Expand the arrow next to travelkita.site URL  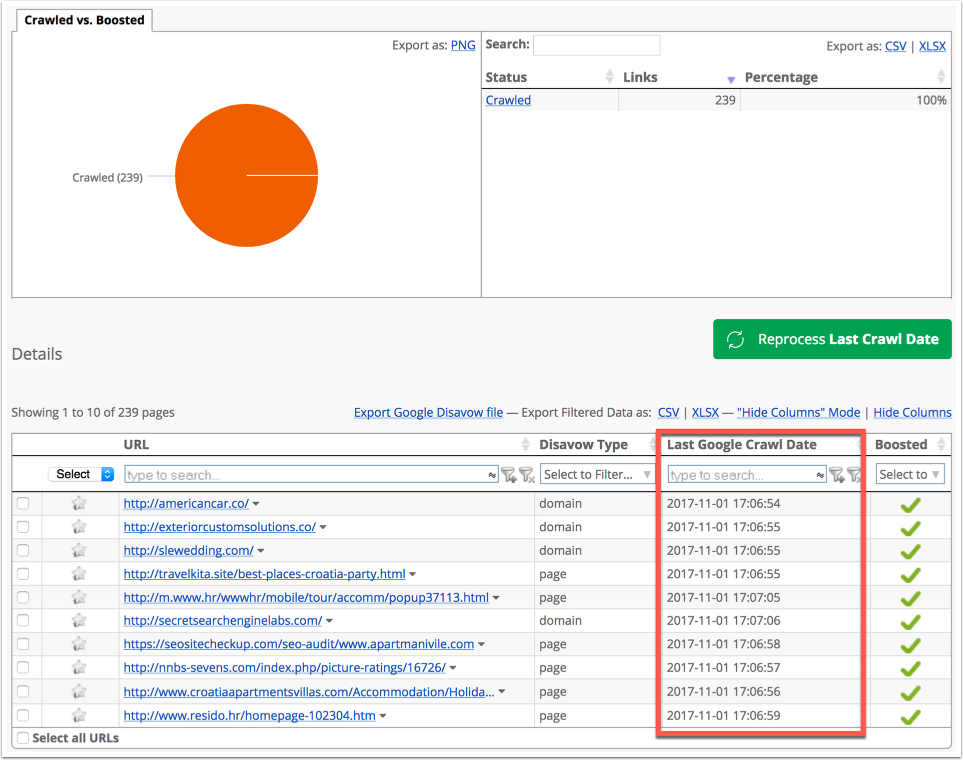(413, 574)
